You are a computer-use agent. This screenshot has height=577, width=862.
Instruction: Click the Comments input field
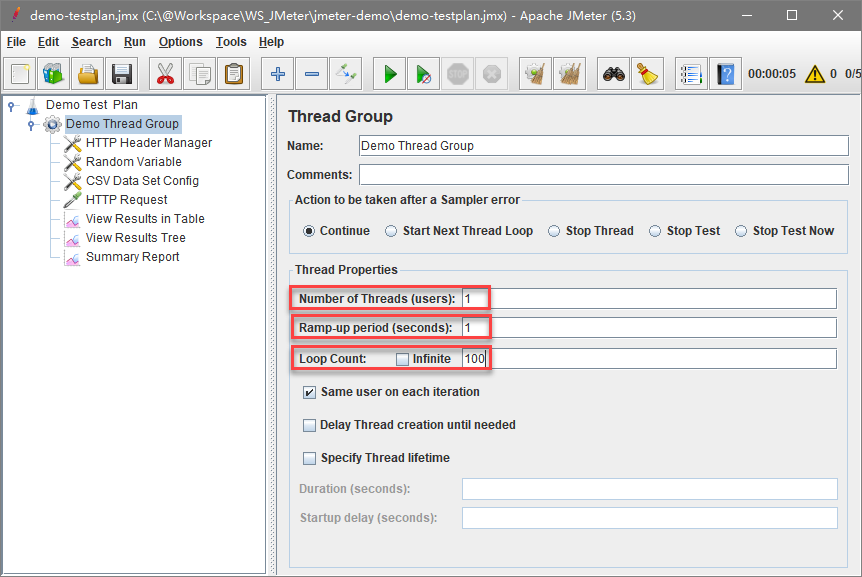pyautogui.click(x=604, y=175)
